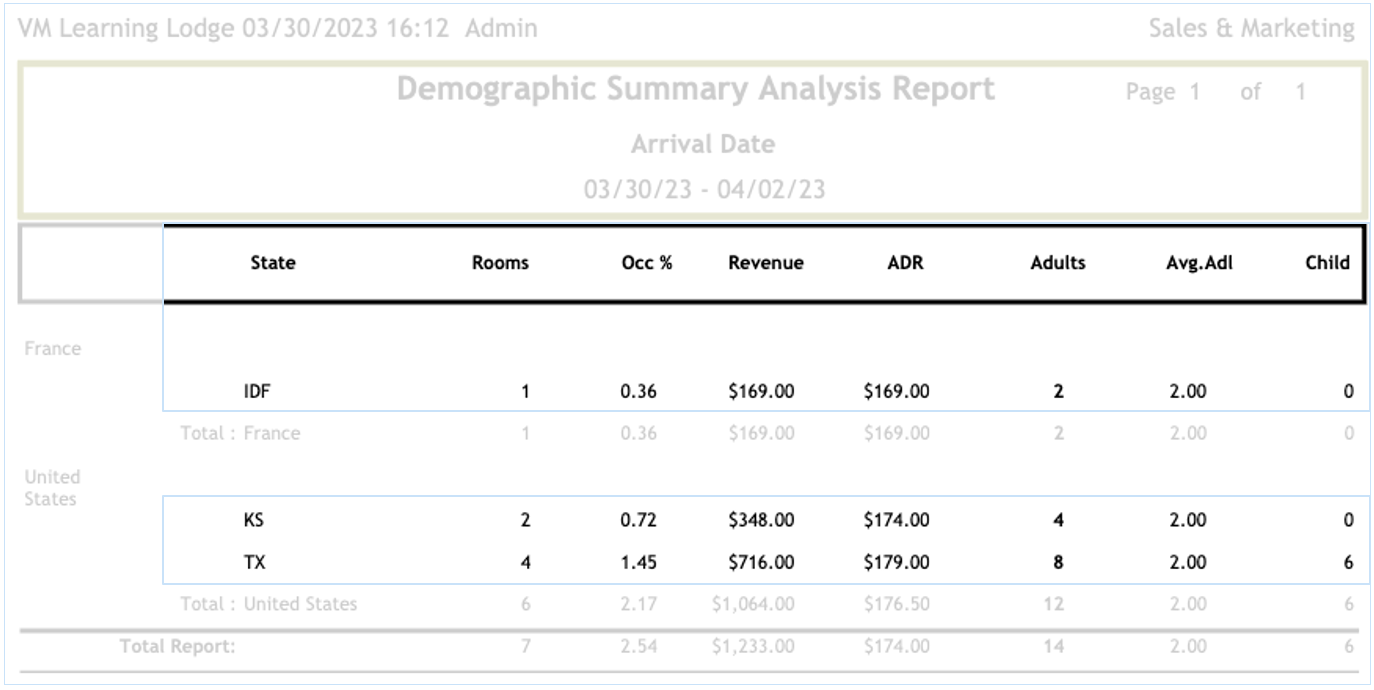The width and height of the screenshot is (1374, 690).
Task: Select the IDF state row label
Action: click(x=257, y=391)
